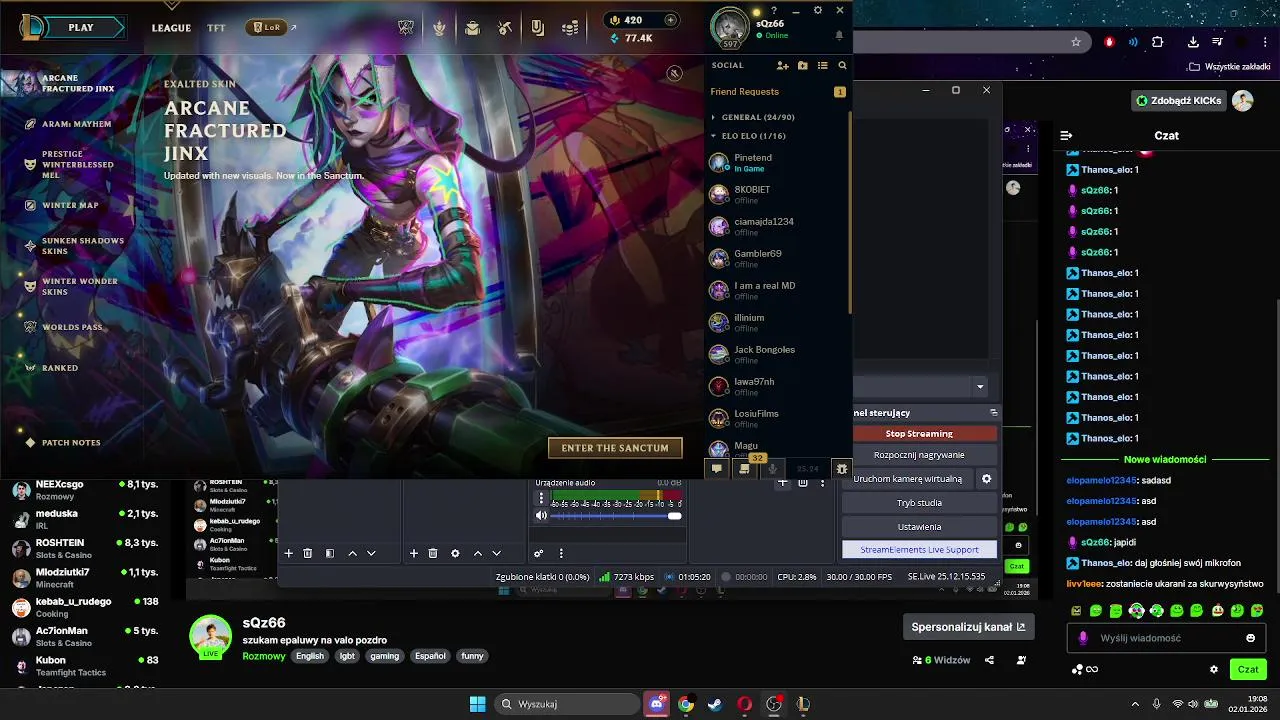Open OBS dropdown arrow above control panel
Image resolution: width=1280 pixels, height=720 pixels.
tap(980, 387)
